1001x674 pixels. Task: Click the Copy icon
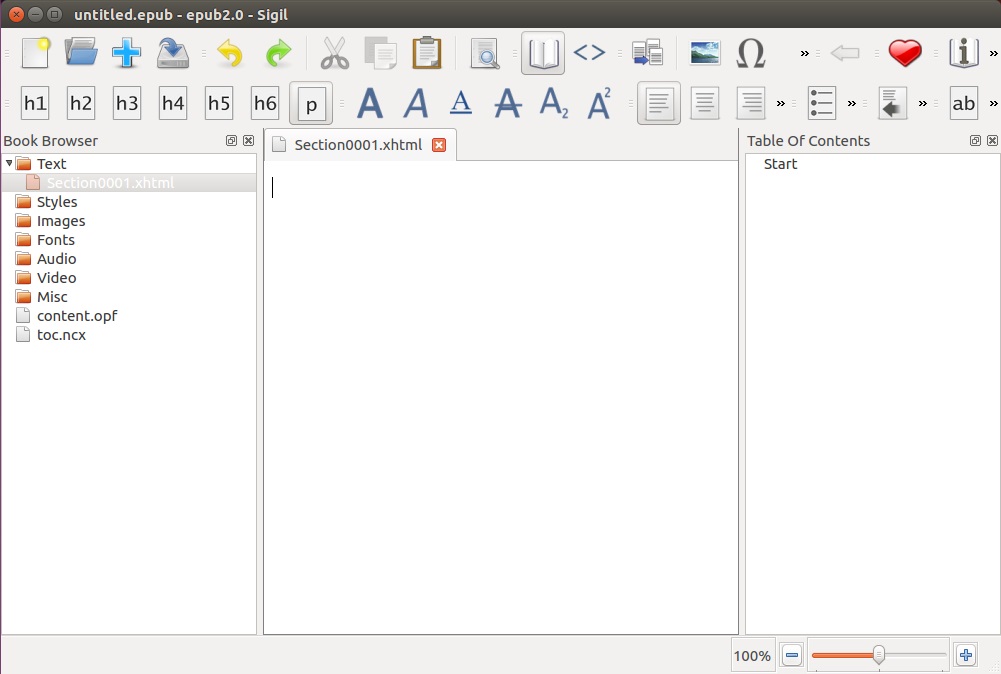[x=380, y=53]
